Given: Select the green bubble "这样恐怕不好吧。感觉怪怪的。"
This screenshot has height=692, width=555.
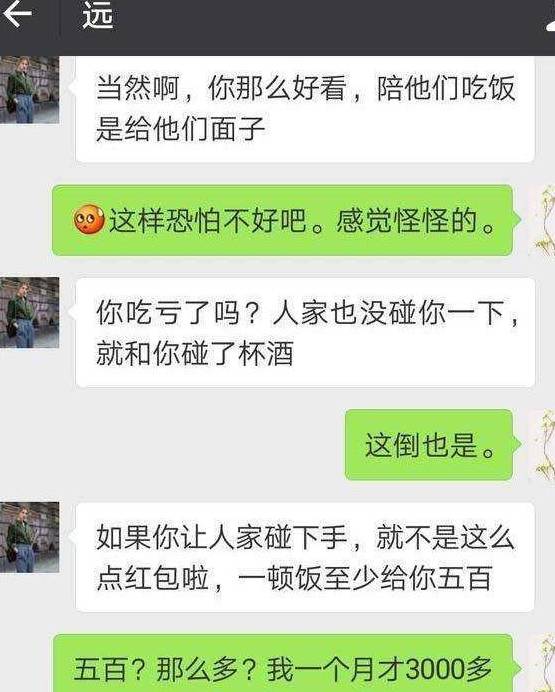Looking at the screenshot, I should tap(282, 220).
